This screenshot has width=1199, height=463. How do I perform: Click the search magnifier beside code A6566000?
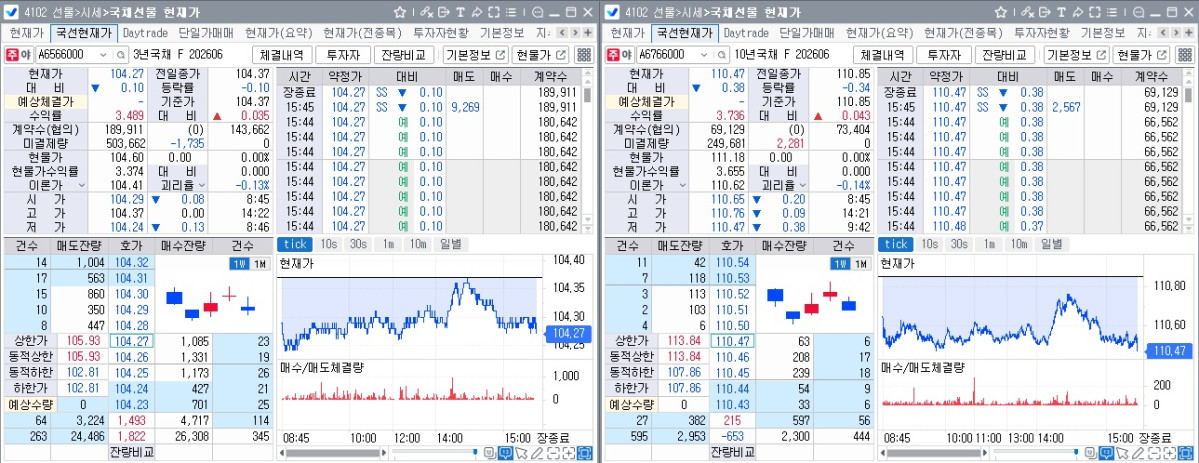tap(121, 55)
